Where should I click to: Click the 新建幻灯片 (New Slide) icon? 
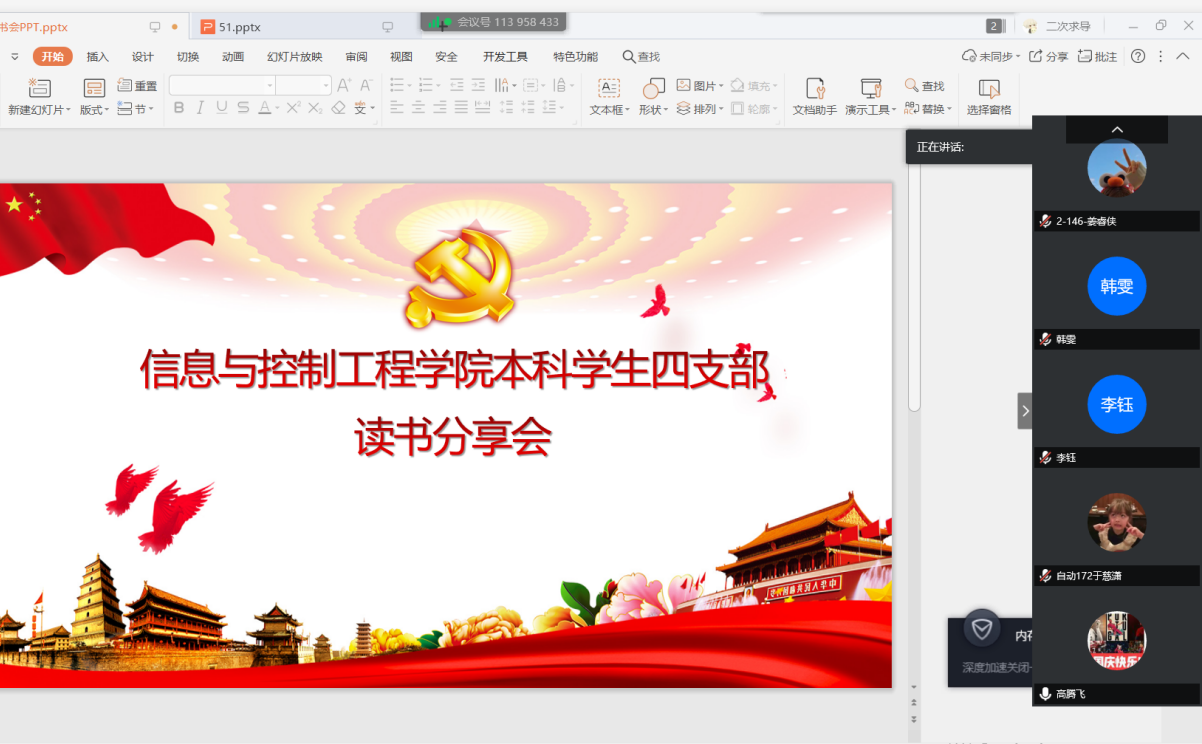pyautogui.click(x=39, y=88)
